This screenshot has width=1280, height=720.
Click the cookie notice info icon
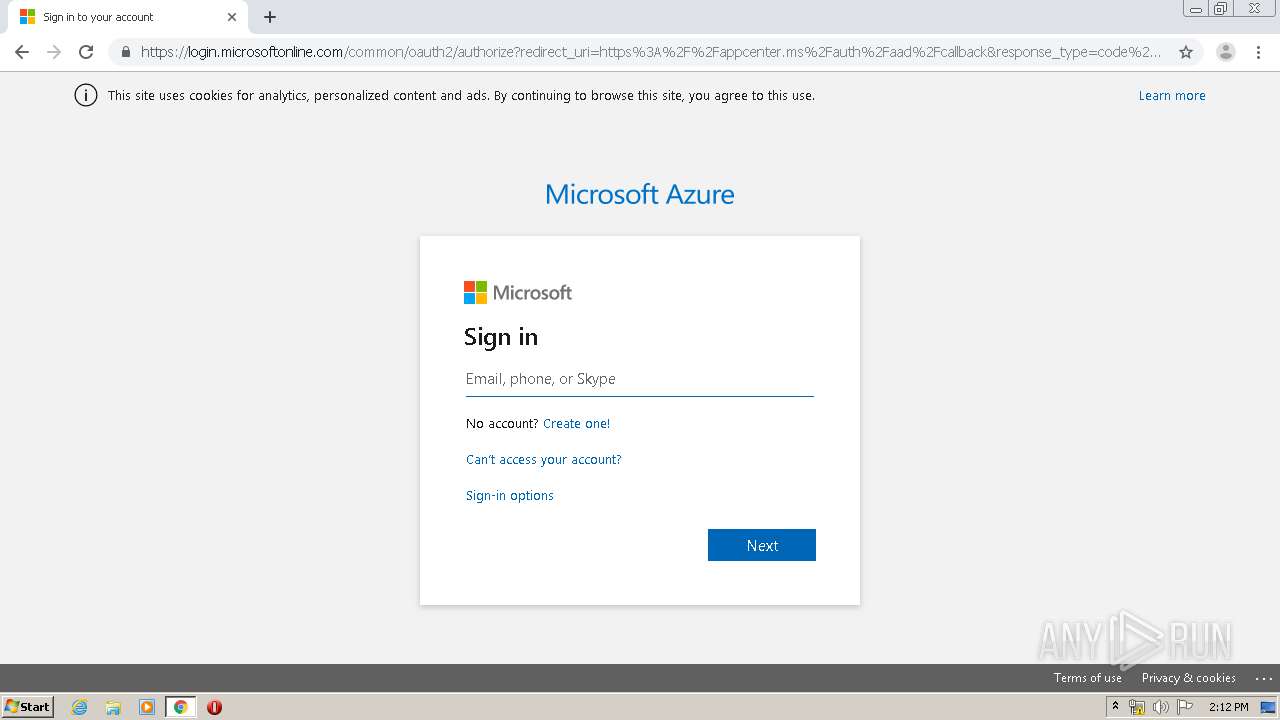86,96
